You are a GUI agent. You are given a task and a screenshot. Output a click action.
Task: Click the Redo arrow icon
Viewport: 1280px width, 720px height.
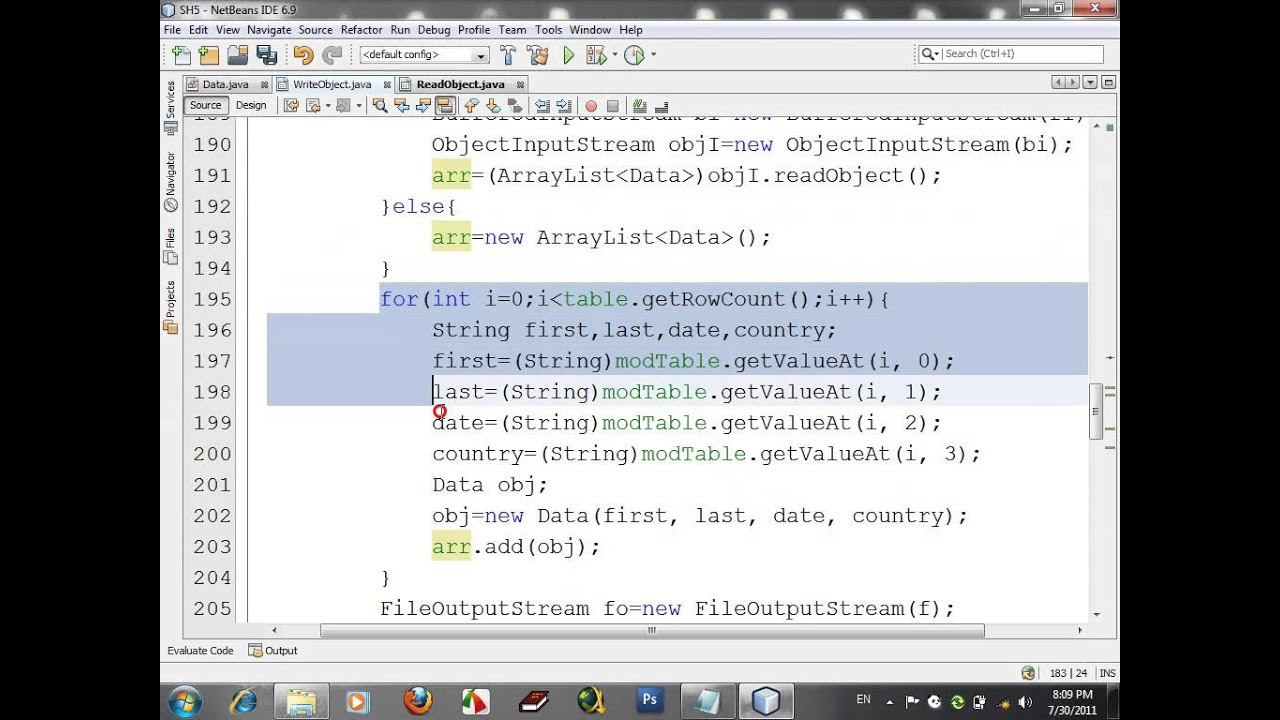(x=331, y=55)
